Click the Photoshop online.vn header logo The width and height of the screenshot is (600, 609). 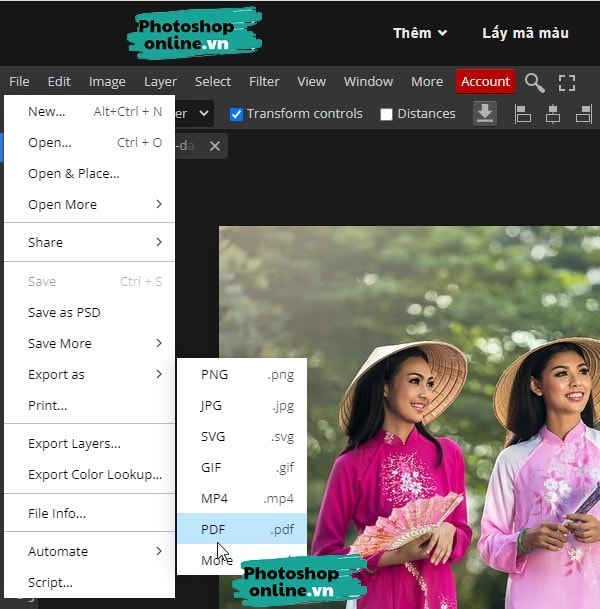(x=194, y=33)
